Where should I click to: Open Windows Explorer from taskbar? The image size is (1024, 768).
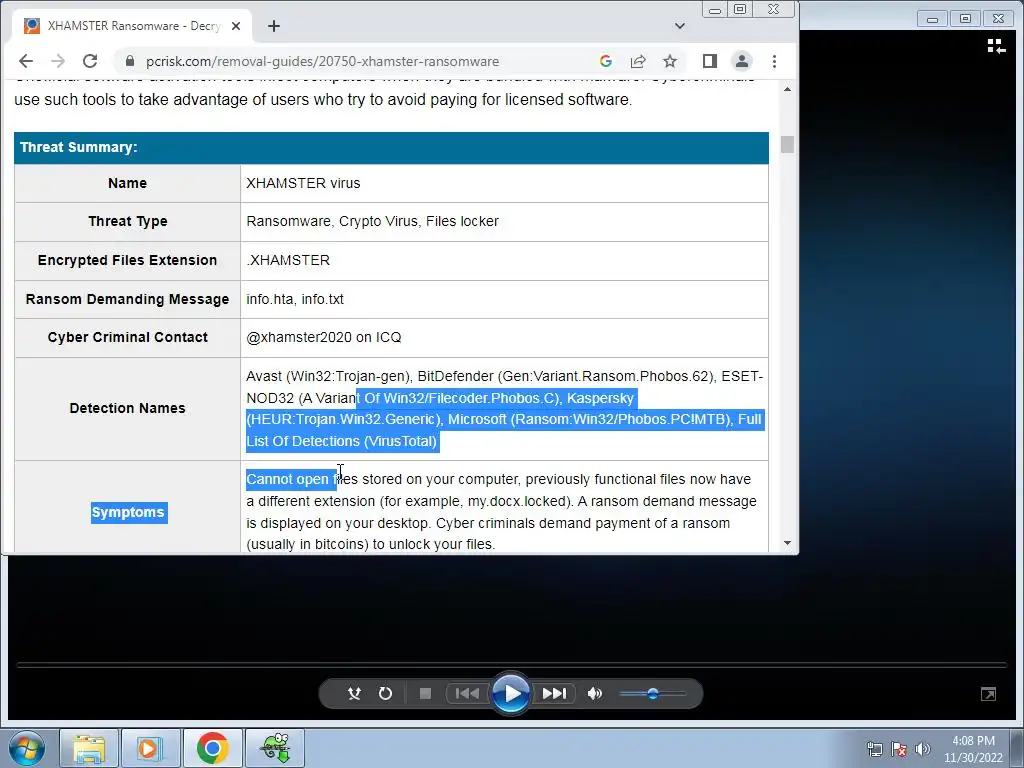click(x=89, y=748)
